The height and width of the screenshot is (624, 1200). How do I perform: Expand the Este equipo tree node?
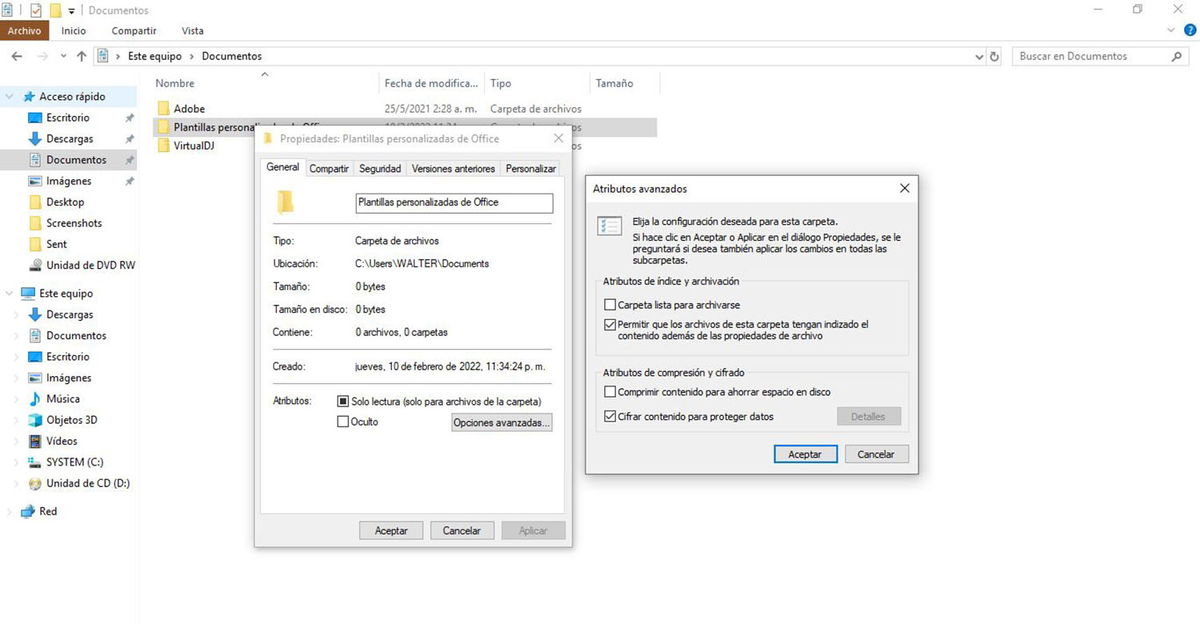pyautogui.click(x=8, y=293)
